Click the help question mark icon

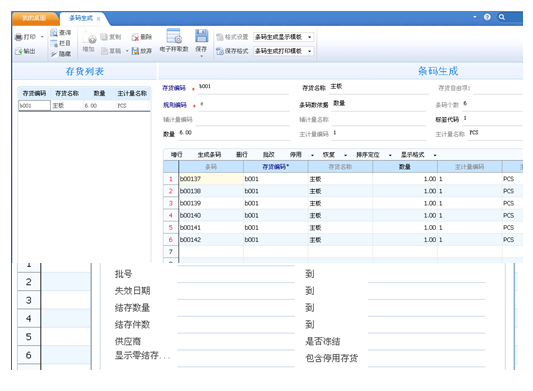487,17
